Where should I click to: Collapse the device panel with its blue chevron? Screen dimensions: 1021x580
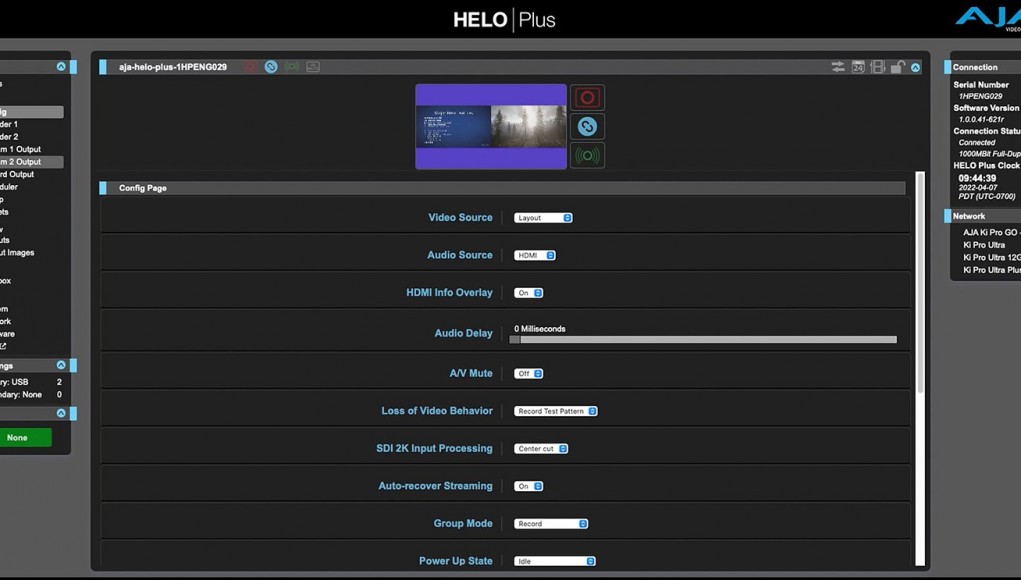pos(916,67)
